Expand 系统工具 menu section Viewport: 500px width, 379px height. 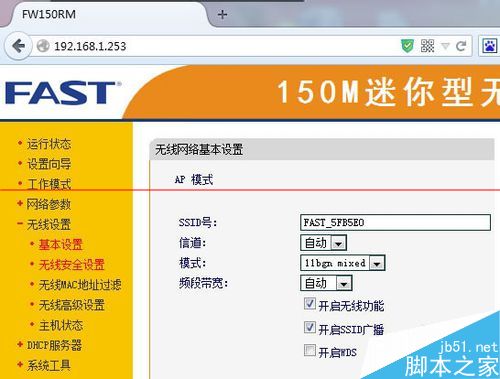[x=49, y=365]
